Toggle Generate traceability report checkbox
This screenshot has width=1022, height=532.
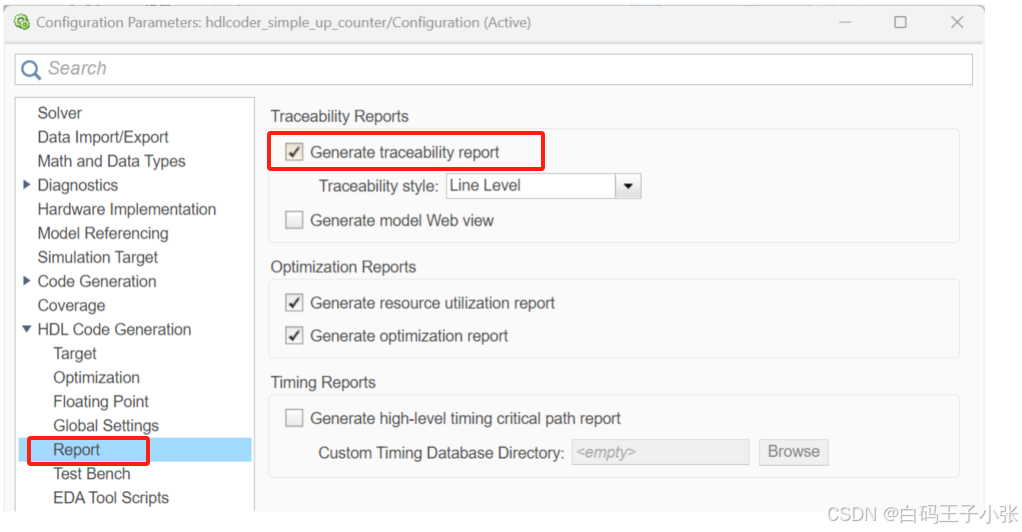pyautogui.click(x=294, y=152)
